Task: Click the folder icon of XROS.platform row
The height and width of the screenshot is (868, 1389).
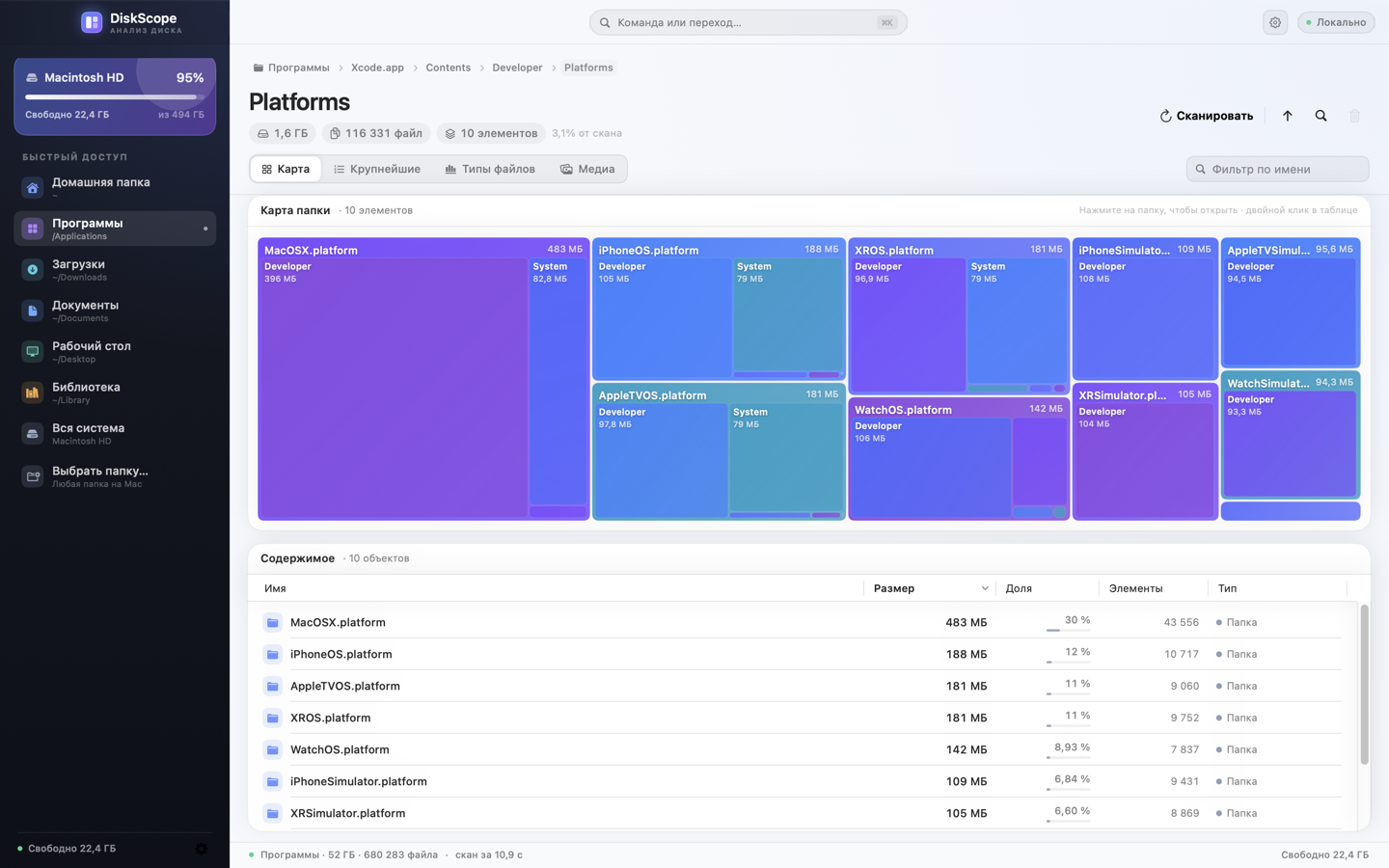Action: point(273,719)
